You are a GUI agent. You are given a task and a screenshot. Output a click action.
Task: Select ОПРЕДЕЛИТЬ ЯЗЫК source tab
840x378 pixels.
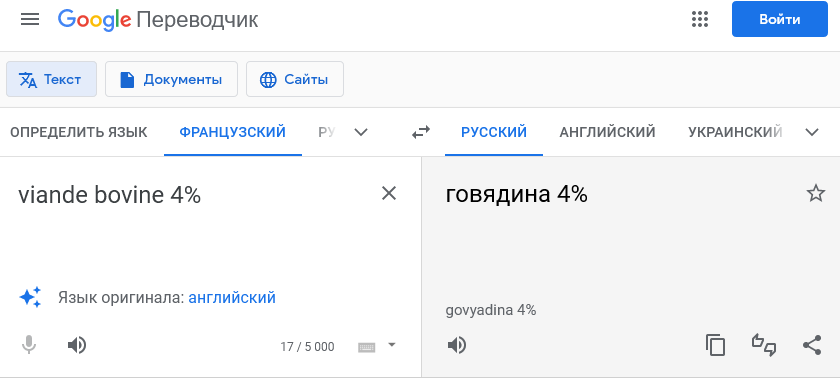point(79,132)
